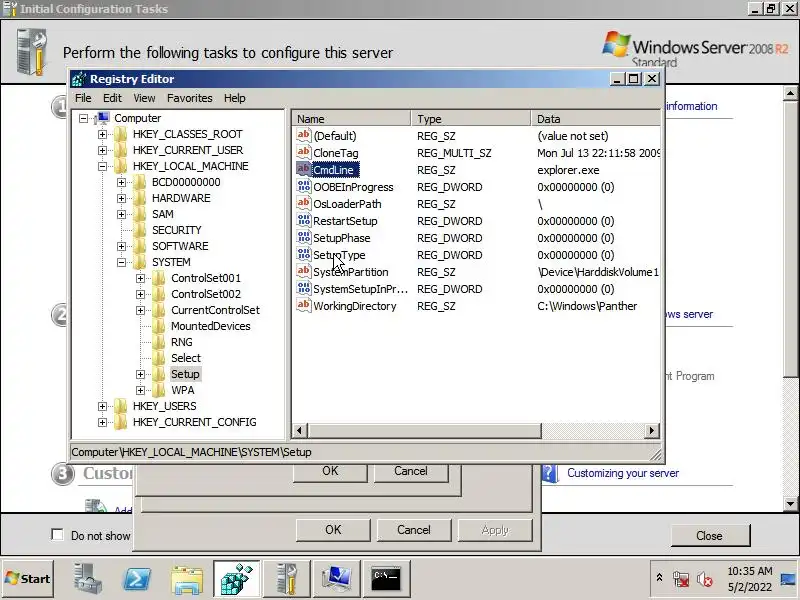Open the Edit menu in Registry Editor
The image size is (800, 600).
tap(112, 98)
